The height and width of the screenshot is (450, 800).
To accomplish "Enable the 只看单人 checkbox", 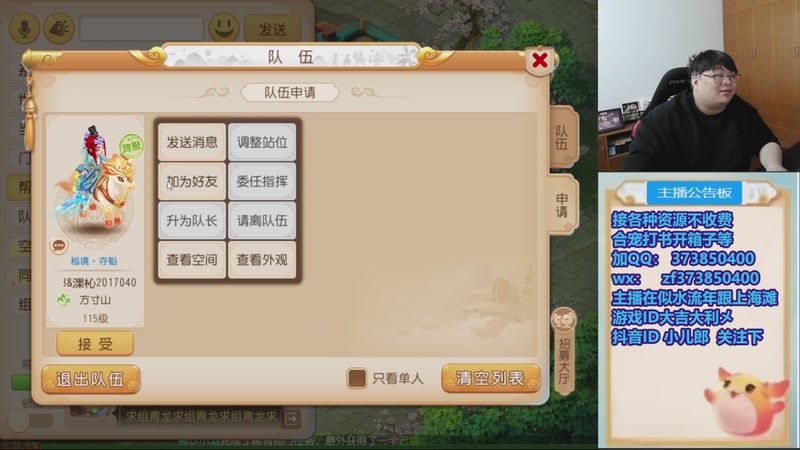I will 357,378.
